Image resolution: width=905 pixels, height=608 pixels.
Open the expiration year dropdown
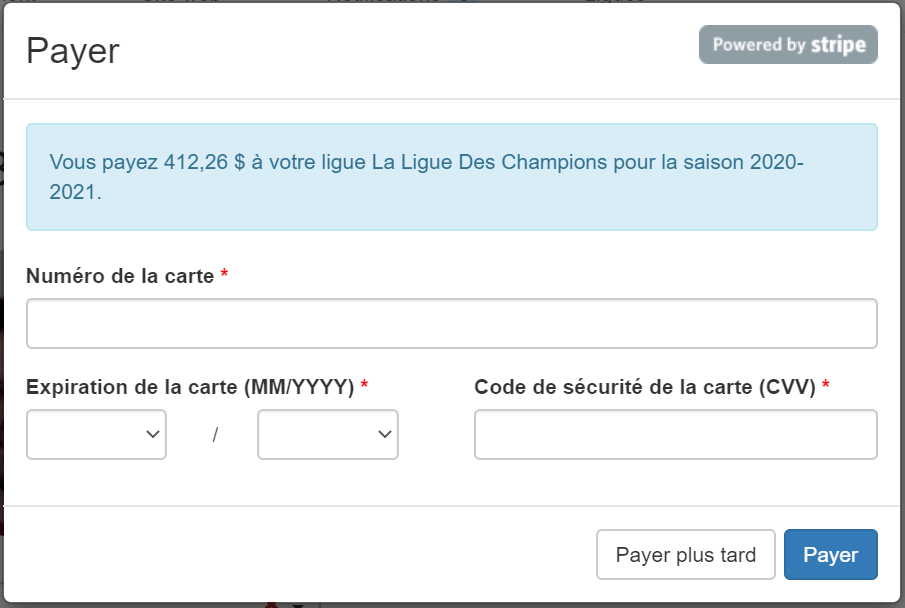coord(328,434)
